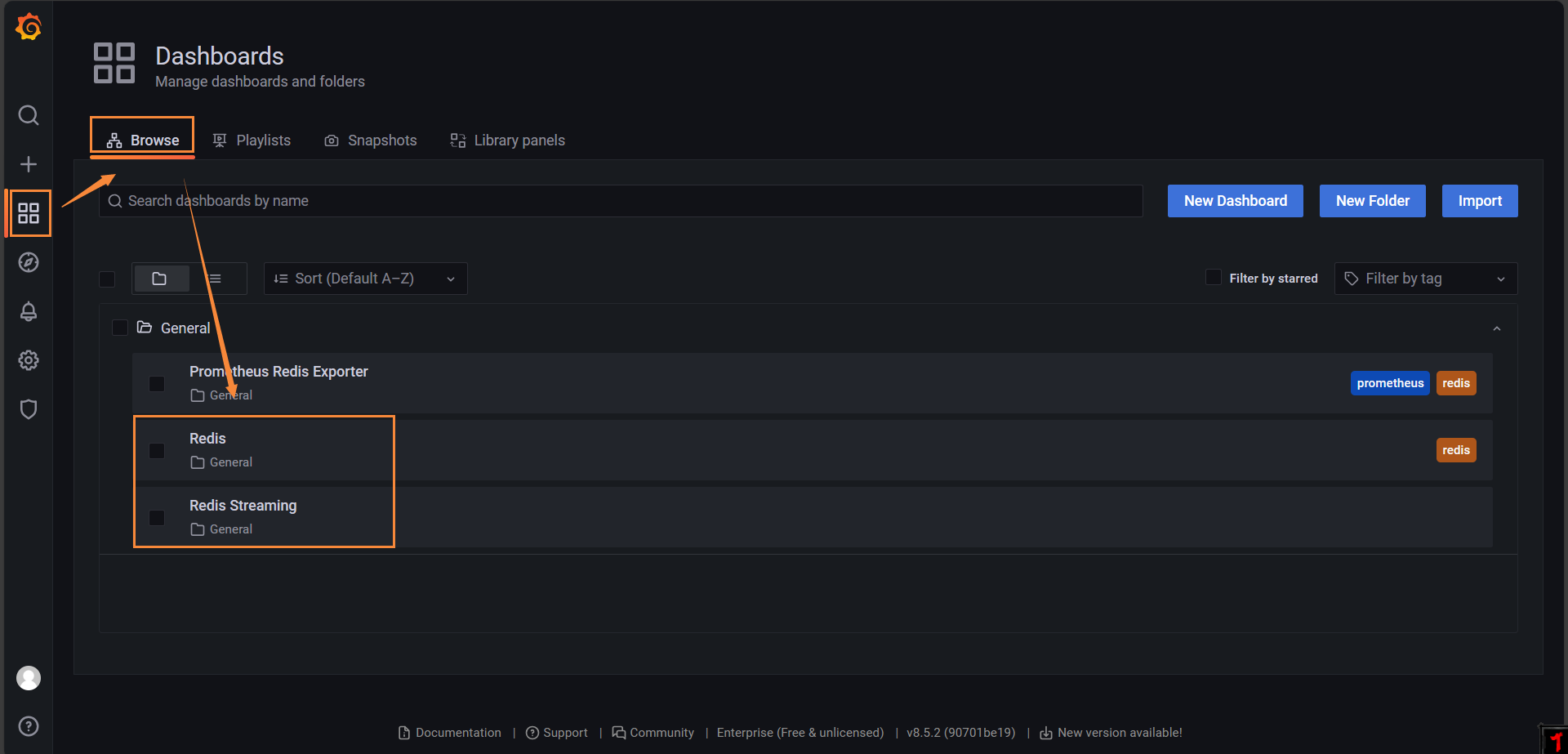This screenshot has height=754, width=1568.
Task: Focus the Search dashboards by name field
Action: coord(621,201)
